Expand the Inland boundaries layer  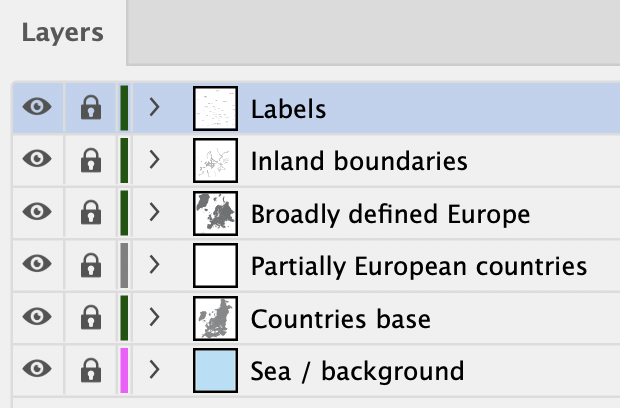[x=154, y=160]
